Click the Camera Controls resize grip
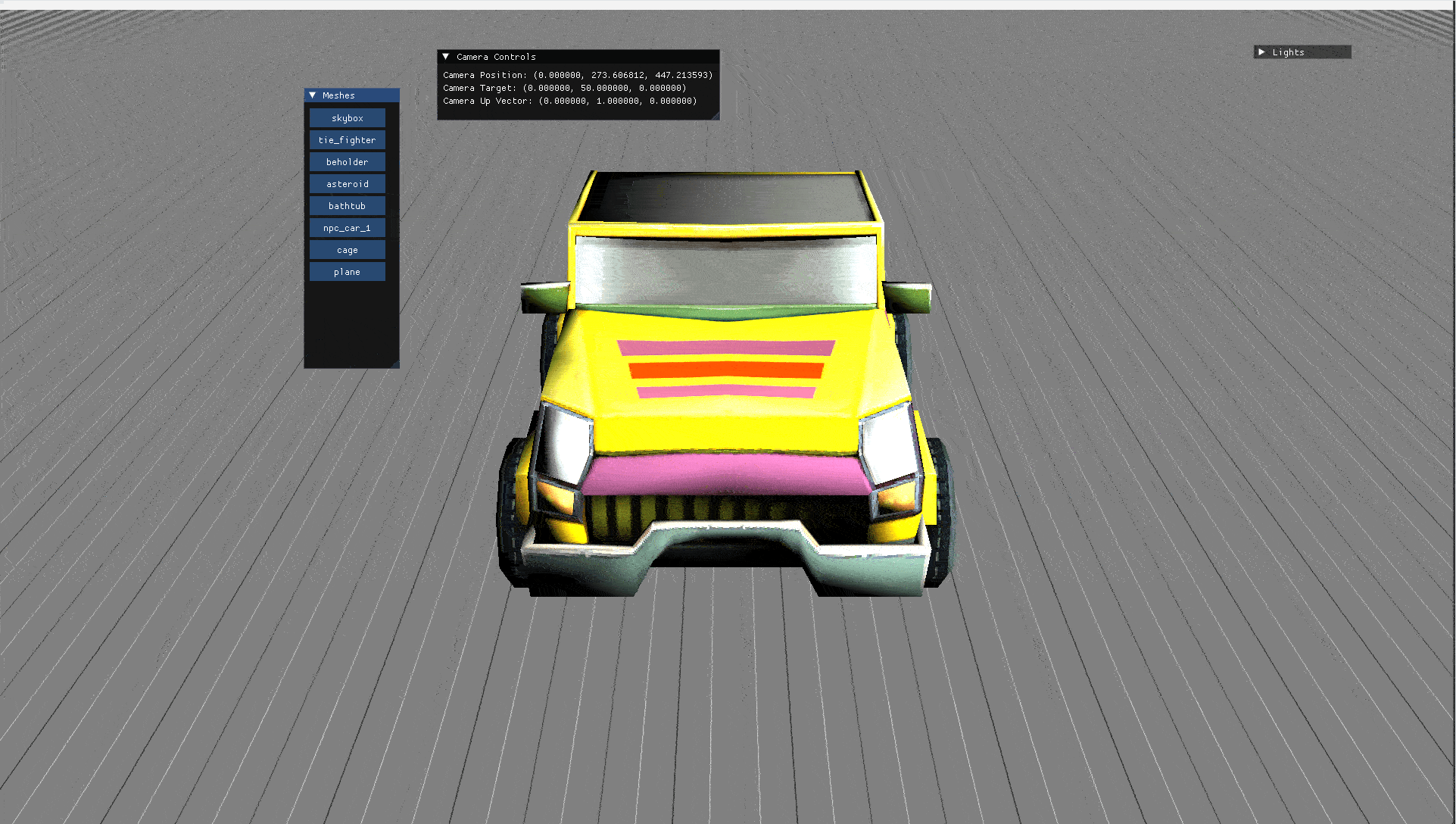The image size is (1456, 824). tap(716, 116)
